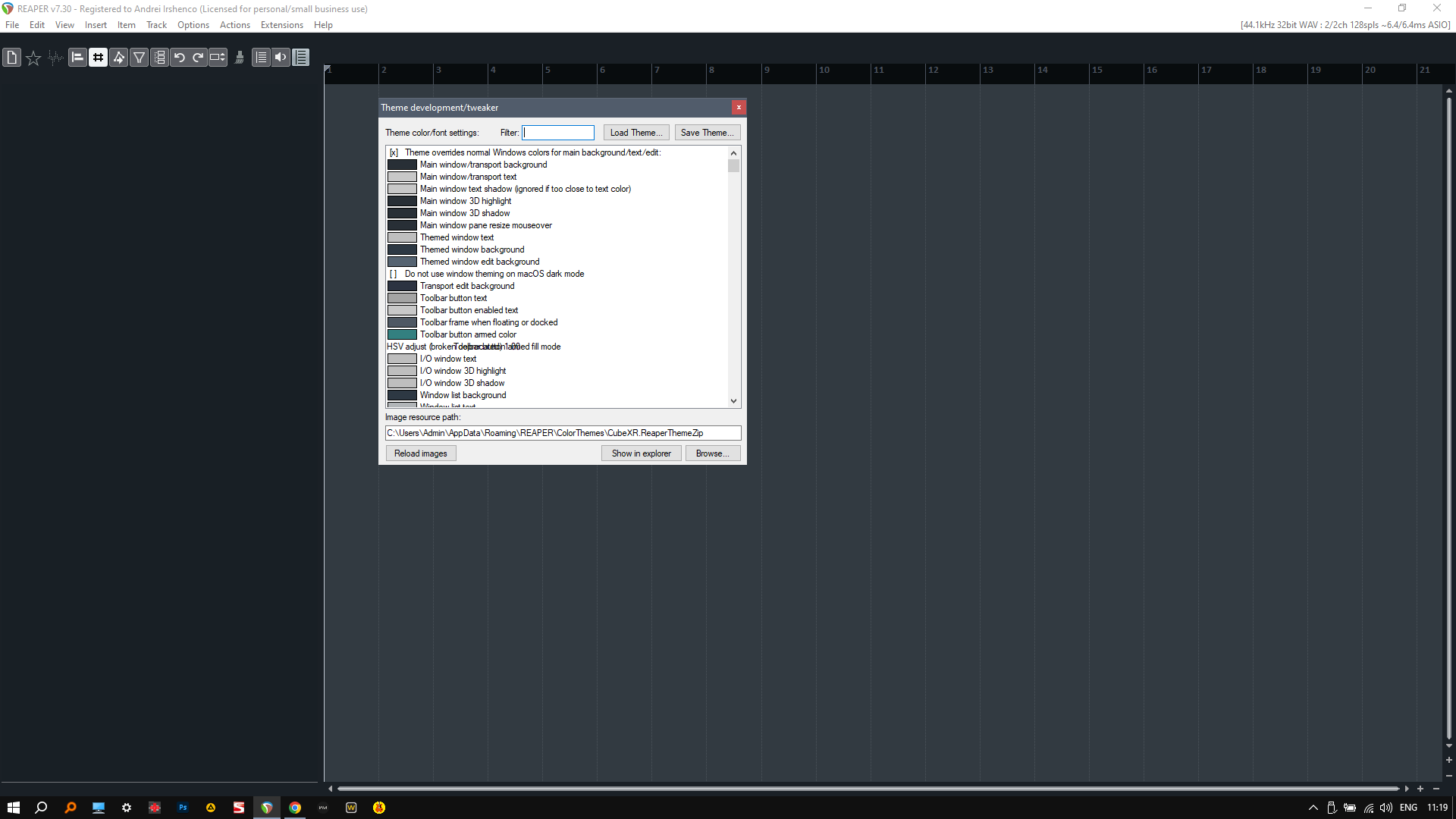
Task: Toggle the grid lines toolbar button
Action: [x=98, y=57]
